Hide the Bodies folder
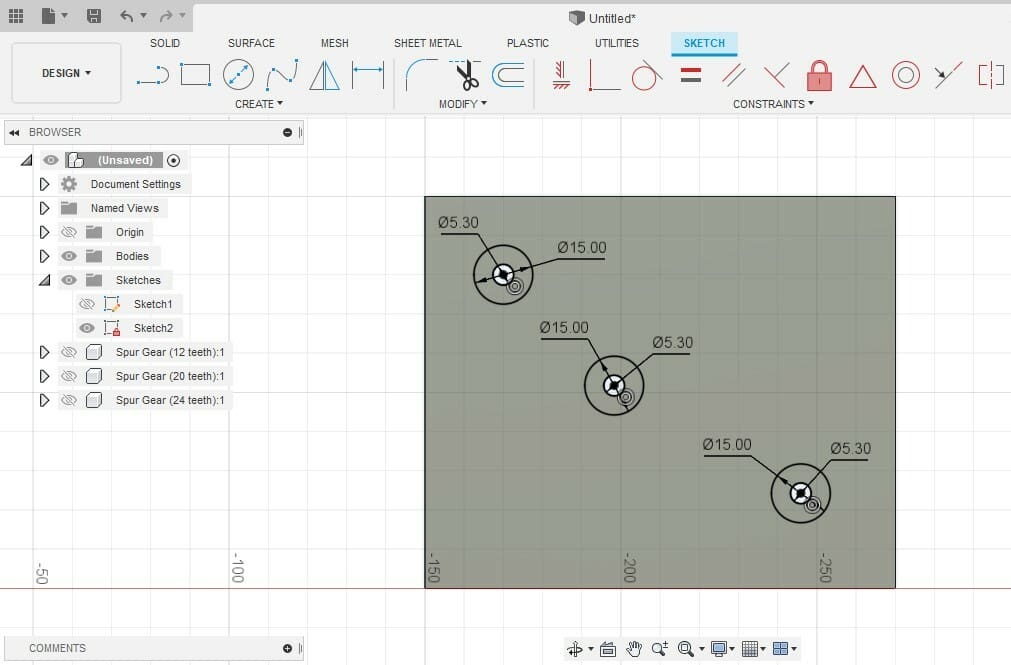Image resolution: width=1011 pixels, height=665 pixels. coord(69,256)
